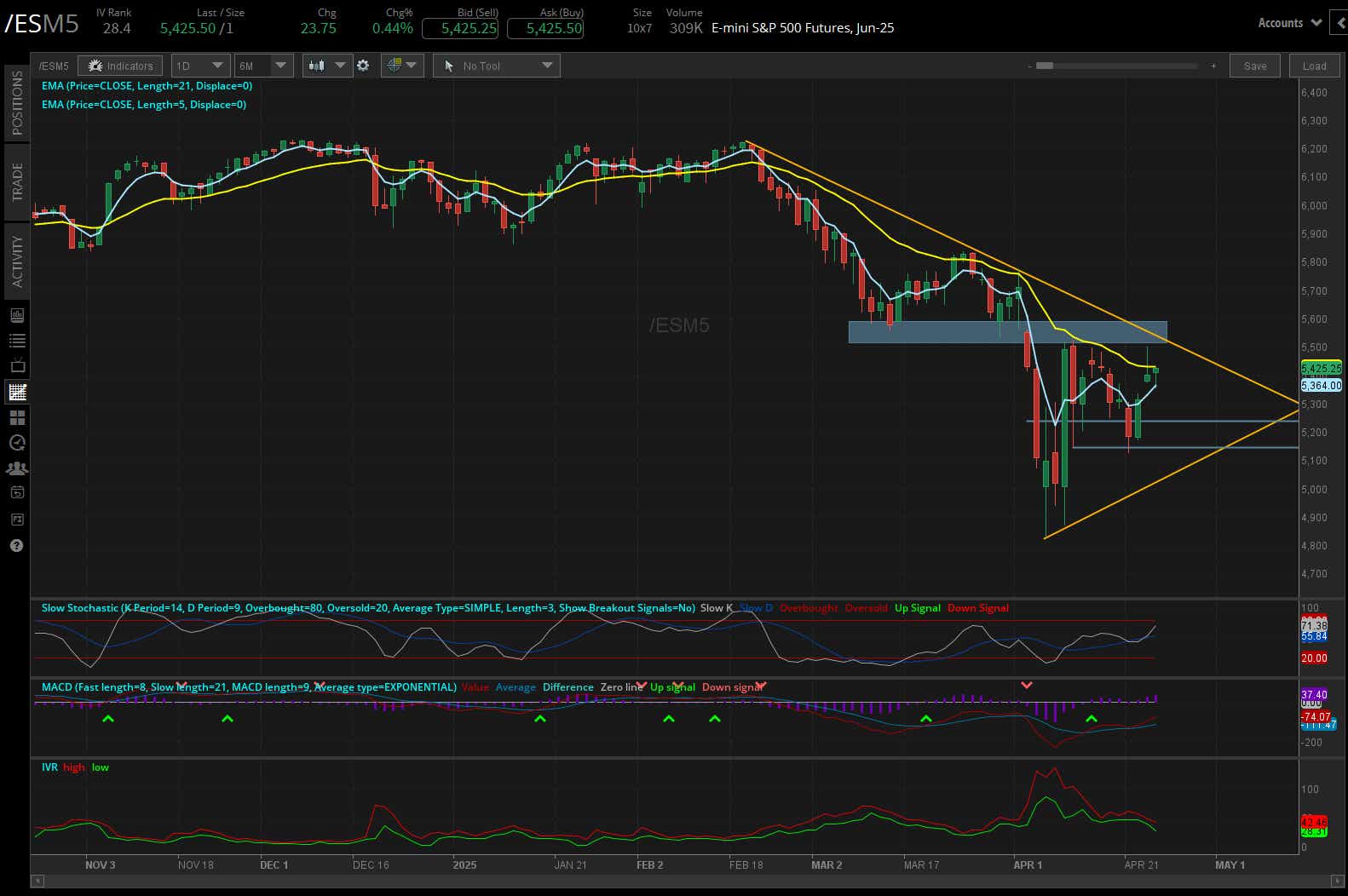The height and width of the screenshot is (896, 1348).
Task: Click the Last price 5,425.50 value
Action: [188, 28]
